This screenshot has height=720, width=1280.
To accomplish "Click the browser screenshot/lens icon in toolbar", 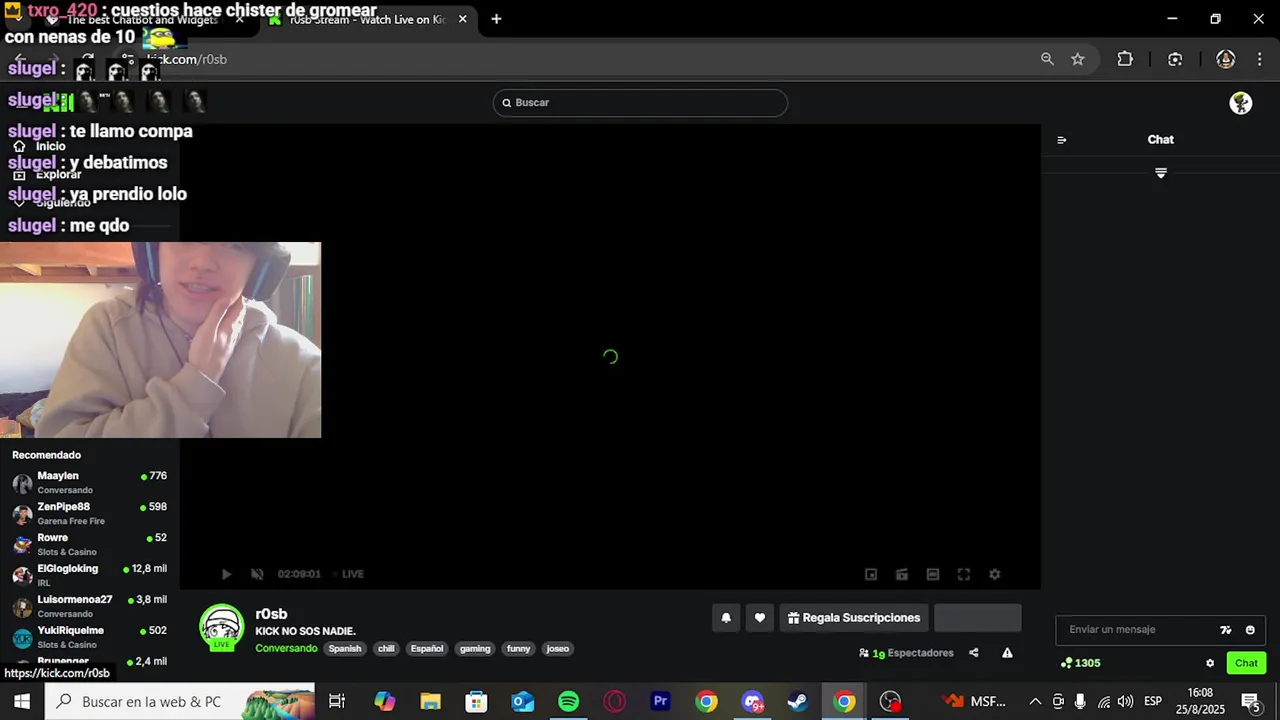I will coord(1175,59).
